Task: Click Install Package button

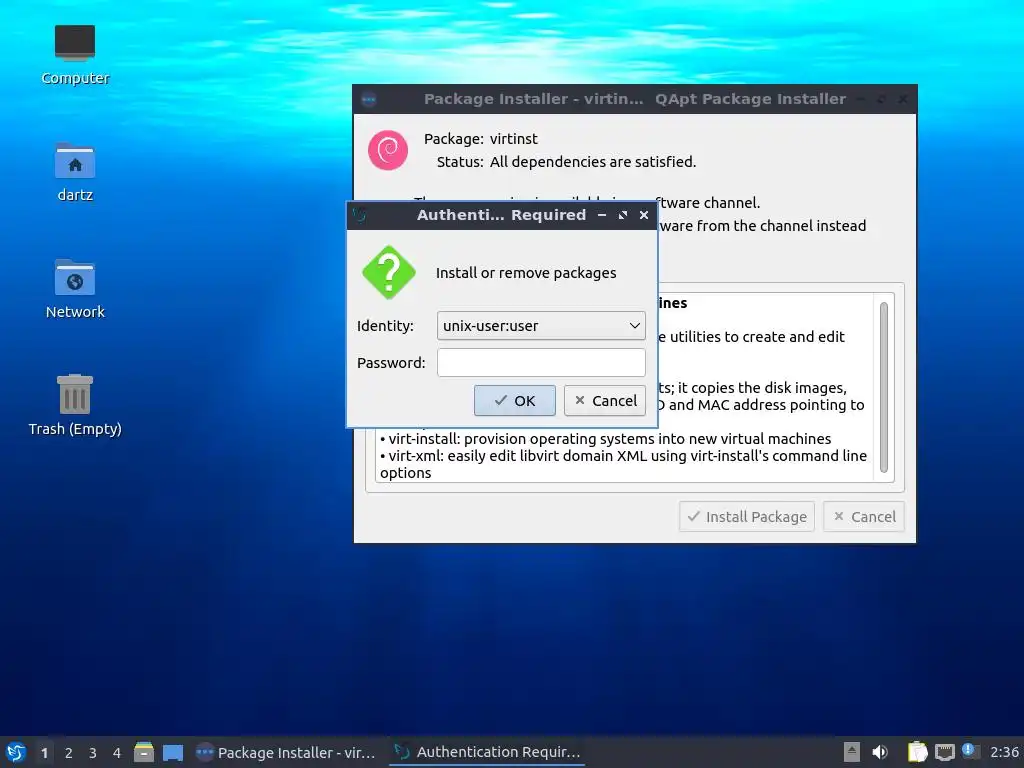Action: coord(746,517)
